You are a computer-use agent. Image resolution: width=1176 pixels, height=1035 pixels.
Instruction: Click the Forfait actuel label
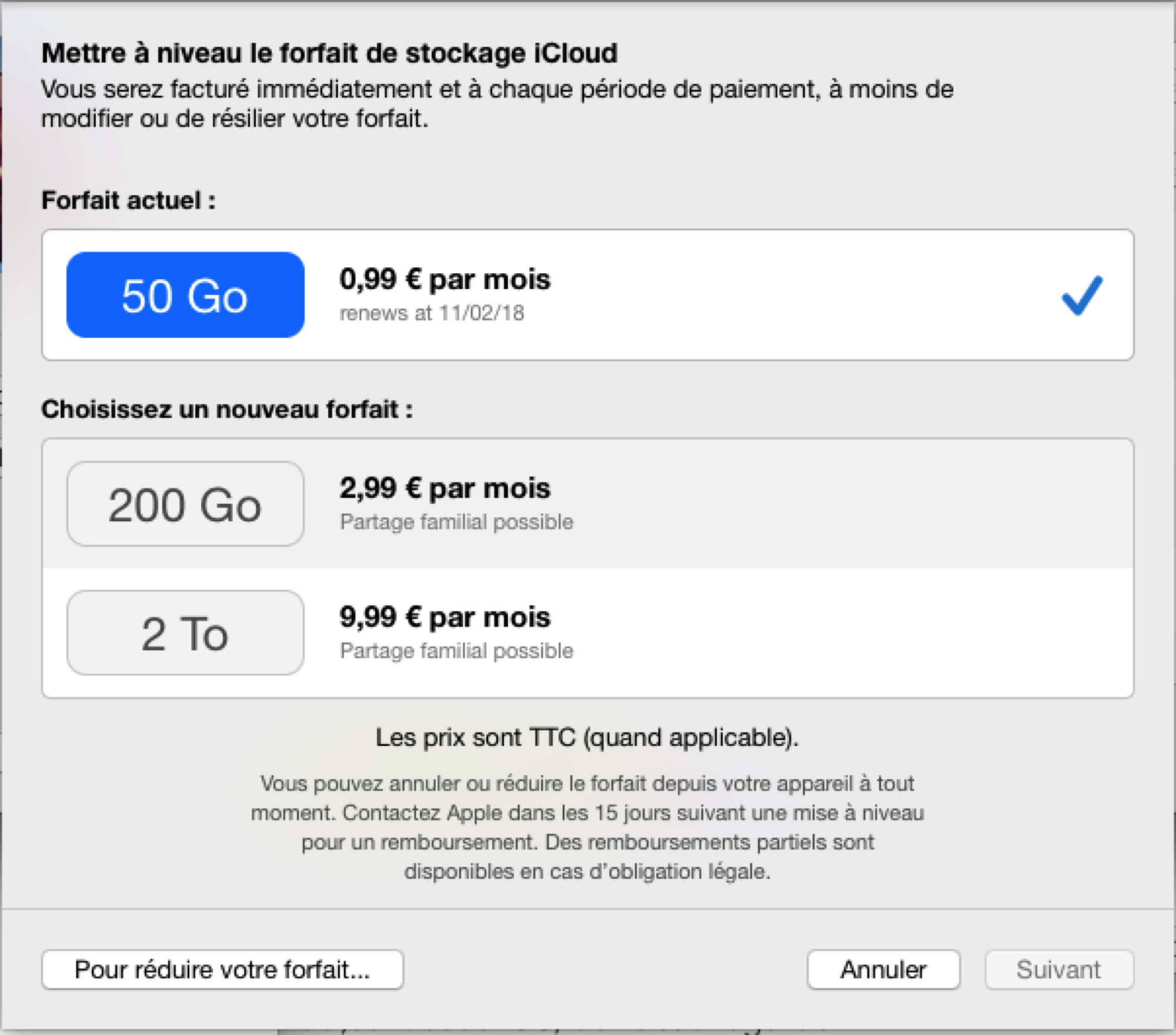pos(128,200)
